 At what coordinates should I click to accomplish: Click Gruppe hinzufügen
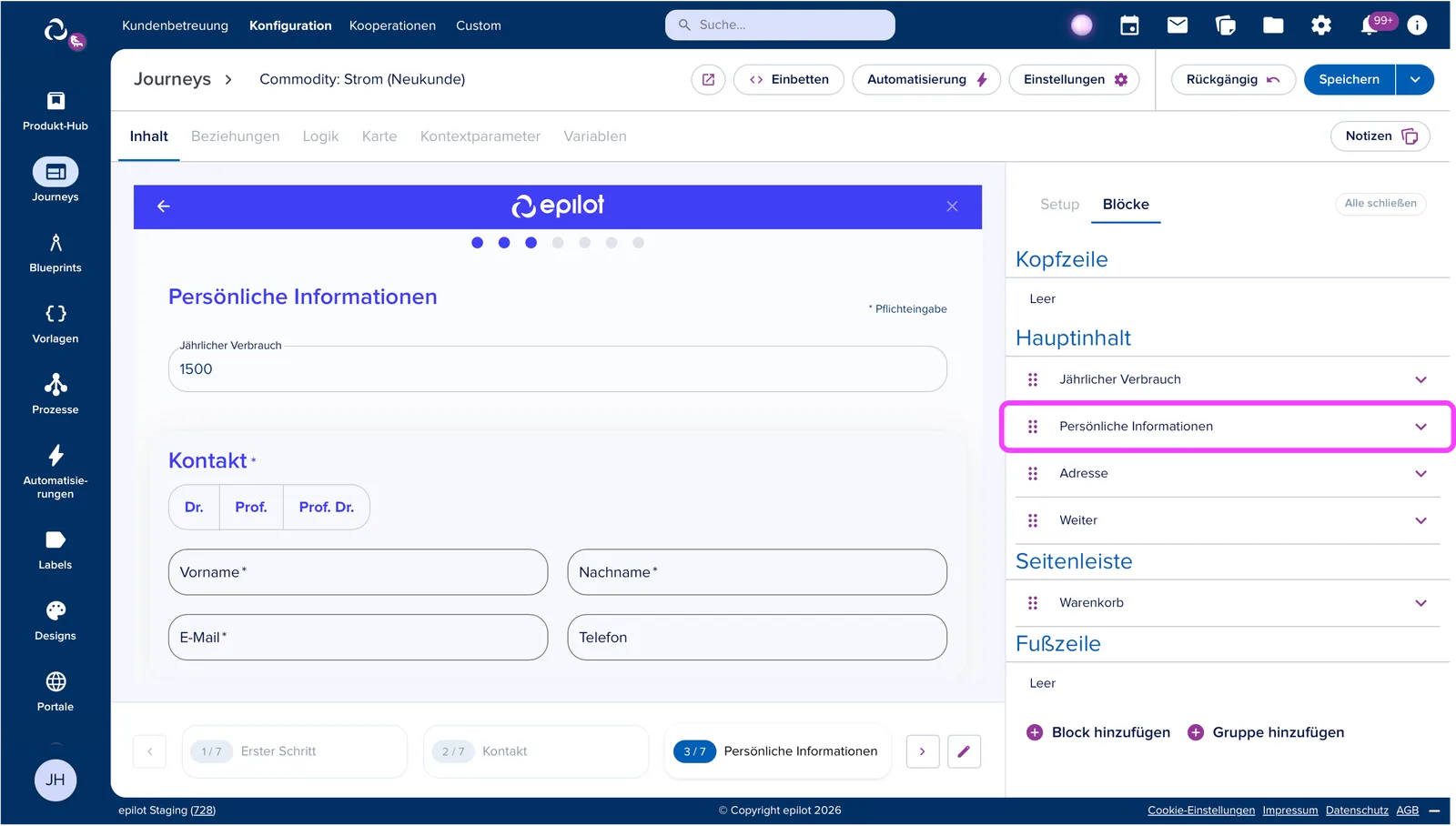1266,733
